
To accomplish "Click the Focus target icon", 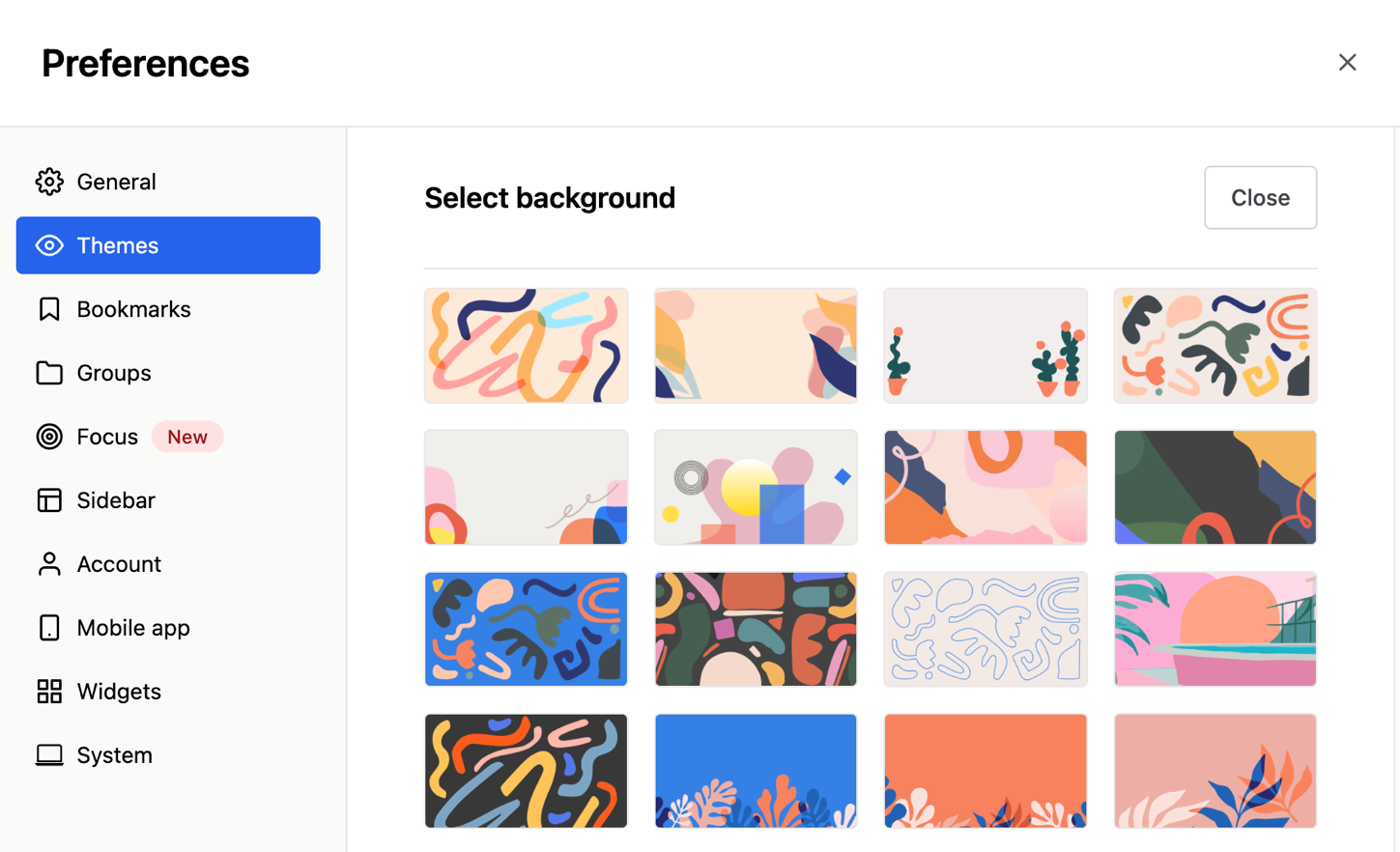I will (x=48, y=437).
